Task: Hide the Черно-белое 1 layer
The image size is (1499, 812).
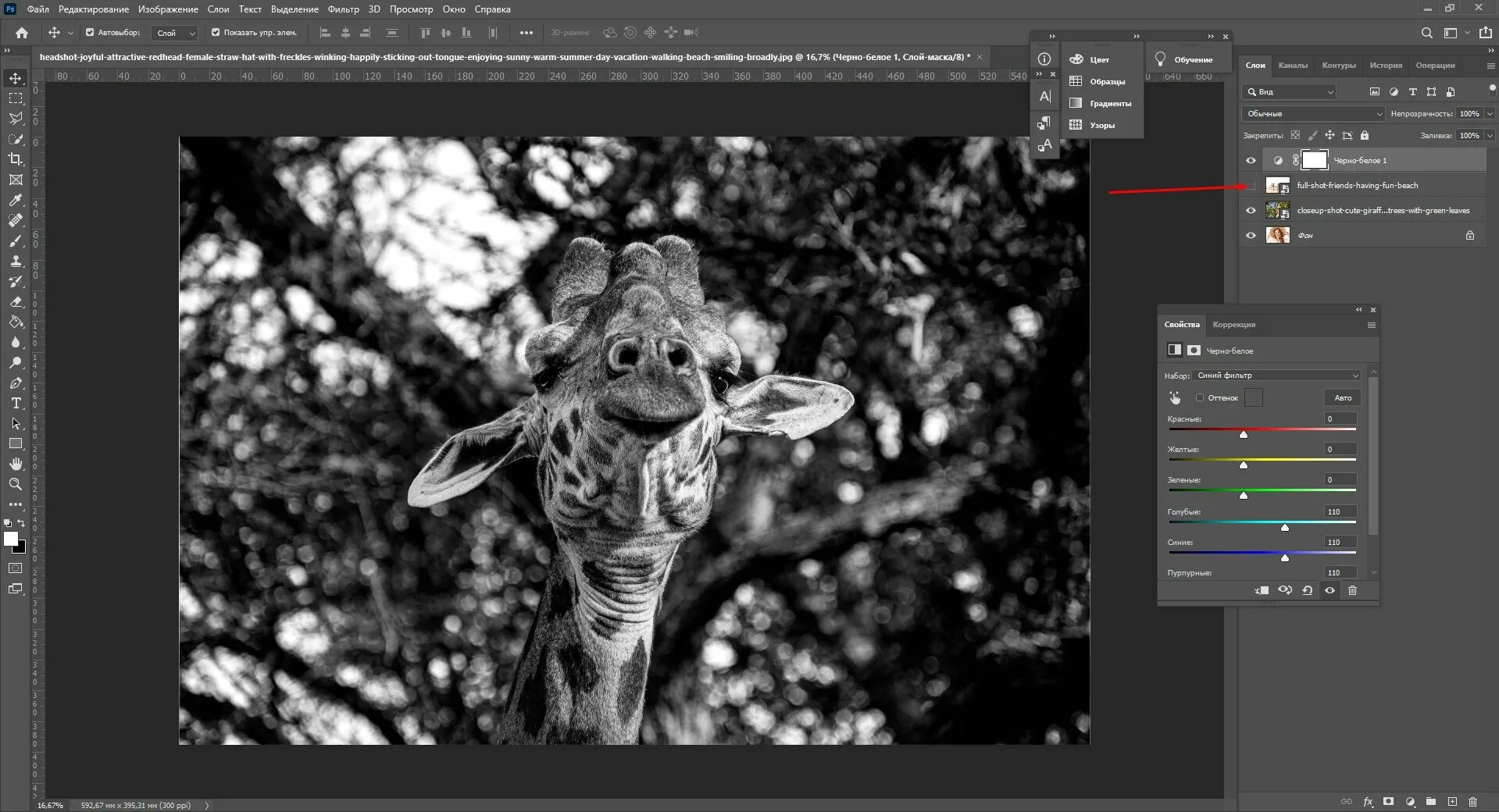Action: coord(1251,160)
